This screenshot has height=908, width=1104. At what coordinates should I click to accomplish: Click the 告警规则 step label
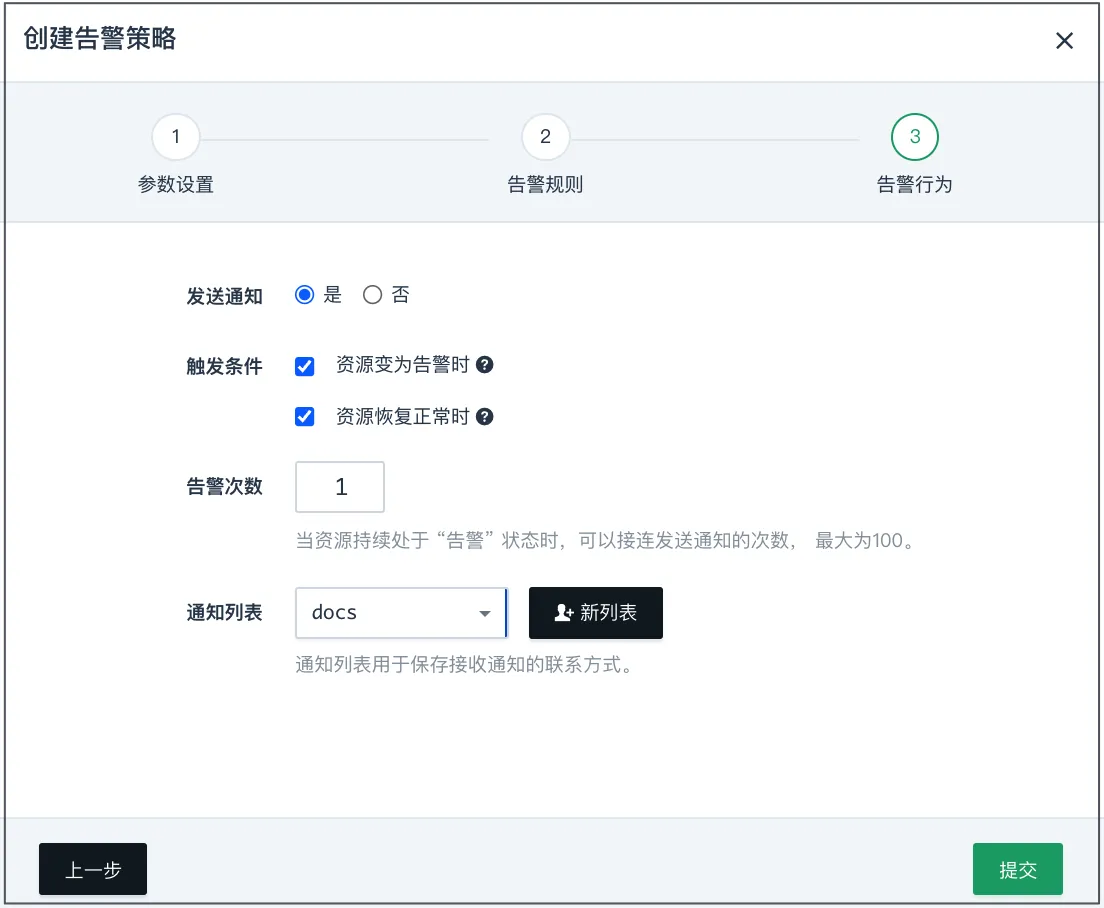tap(545, 184)
